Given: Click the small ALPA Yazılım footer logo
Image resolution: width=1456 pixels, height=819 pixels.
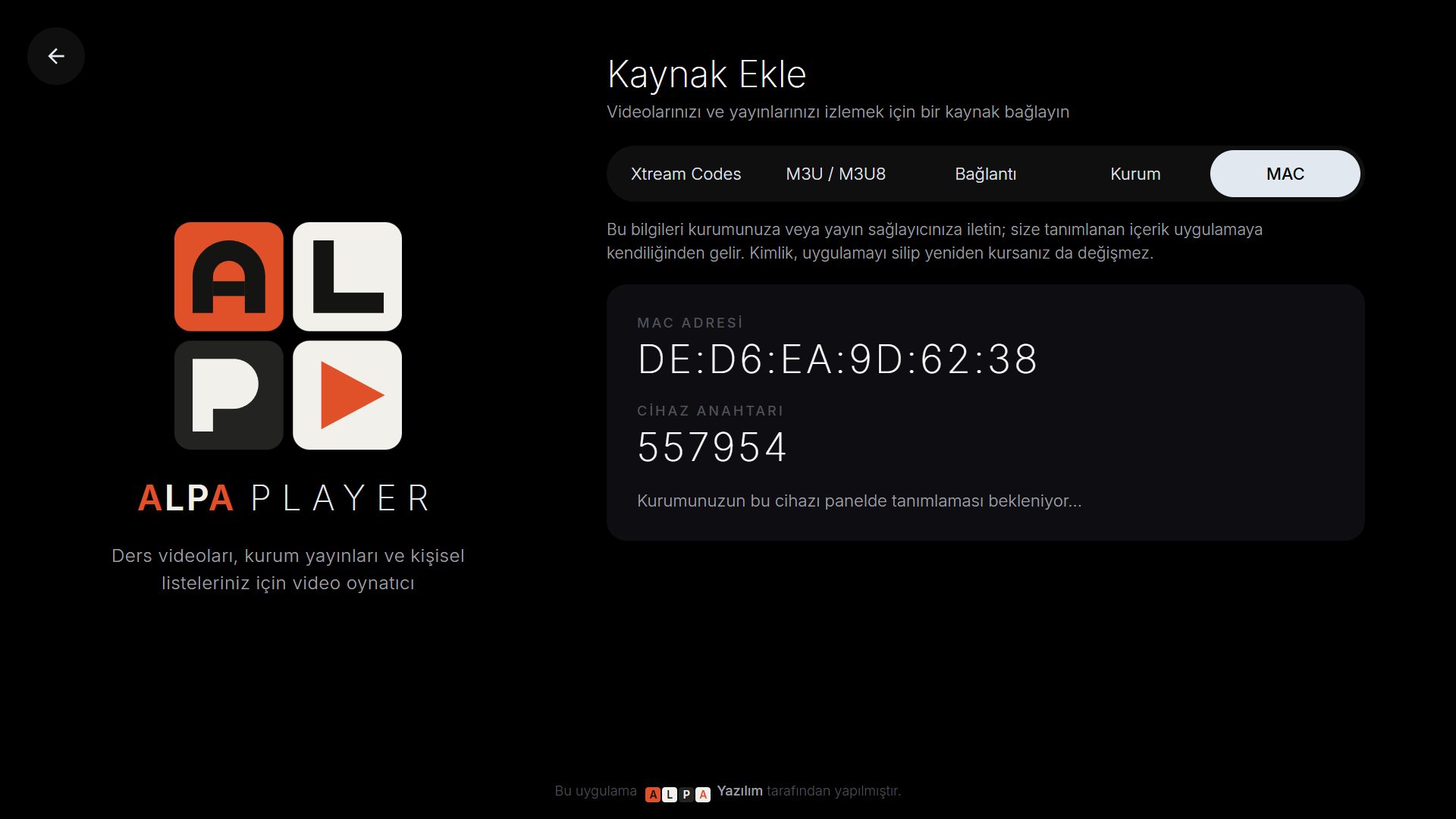Looking at the screenshot, I should [x=678, y=794].
